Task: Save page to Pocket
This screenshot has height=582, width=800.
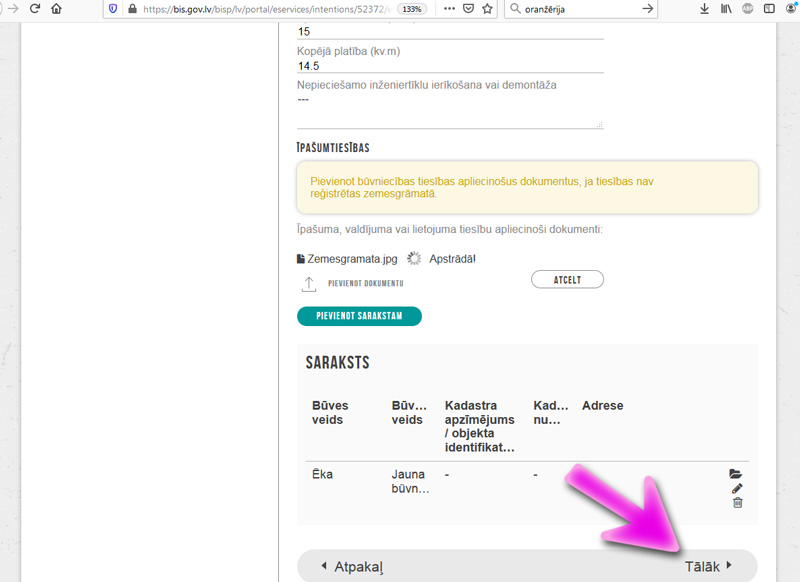Action: pos(468,9)
